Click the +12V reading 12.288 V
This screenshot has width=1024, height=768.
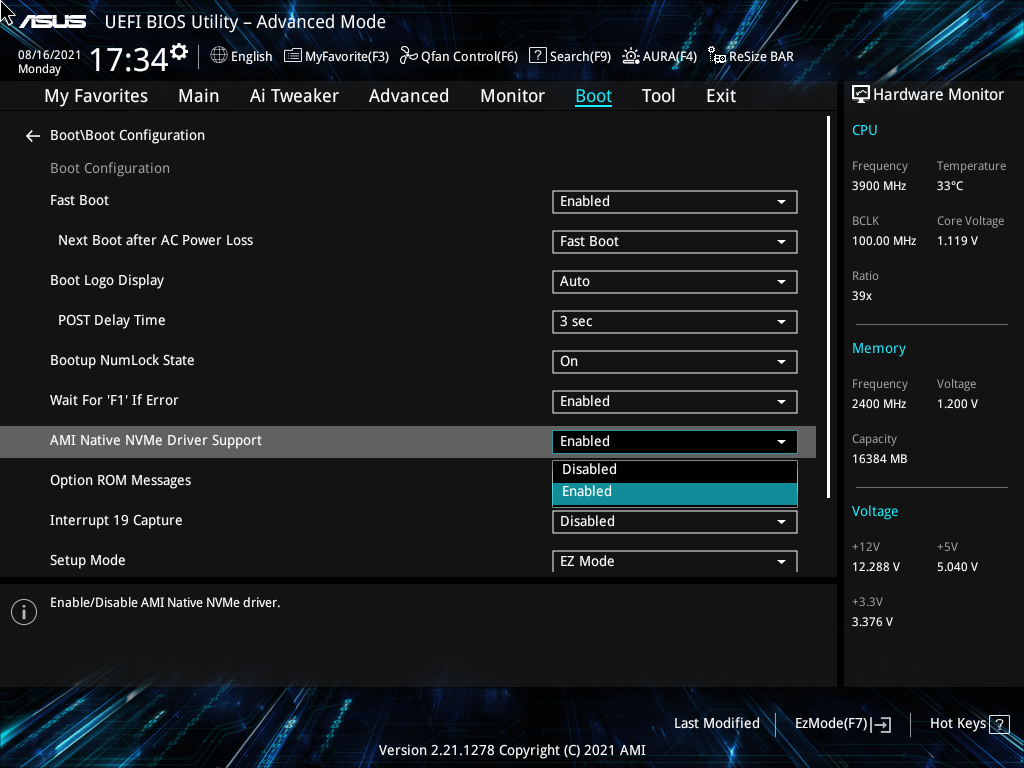tap(876, 567)
